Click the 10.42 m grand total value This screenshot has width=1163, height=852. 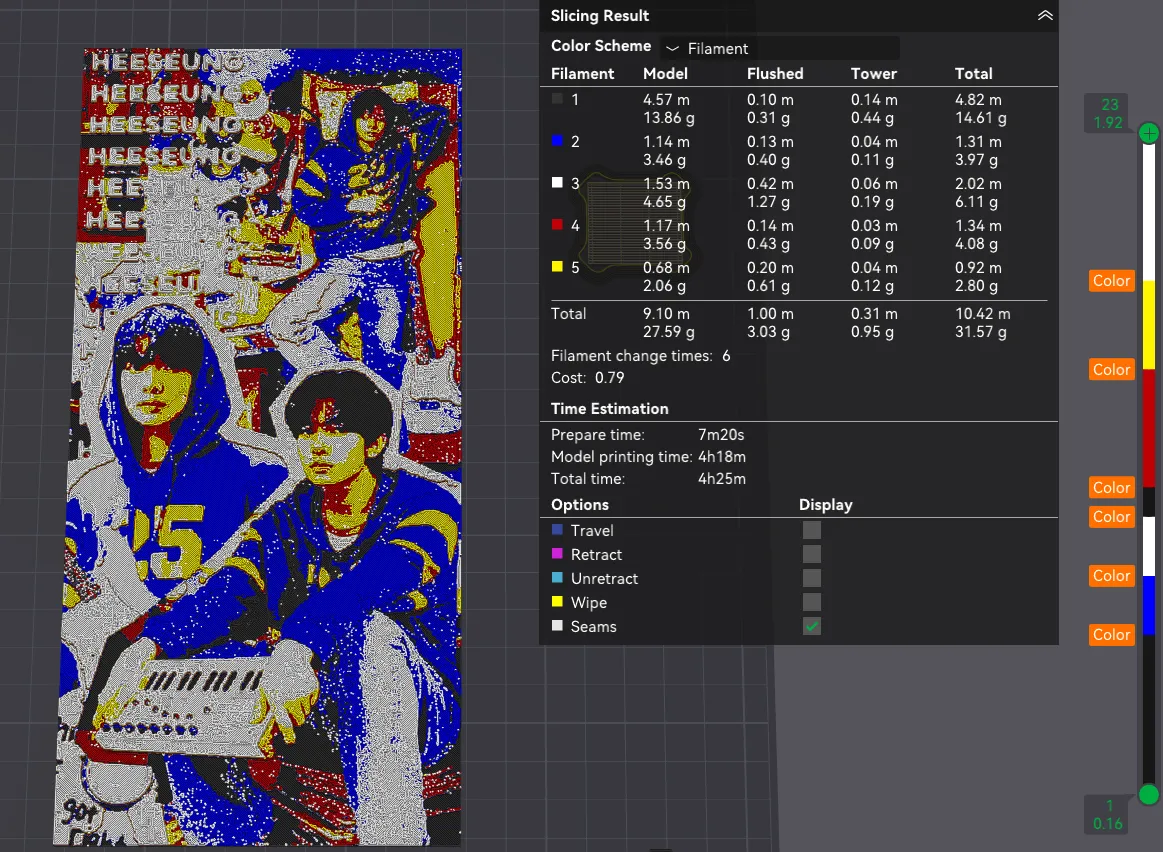tap(983, 314)
